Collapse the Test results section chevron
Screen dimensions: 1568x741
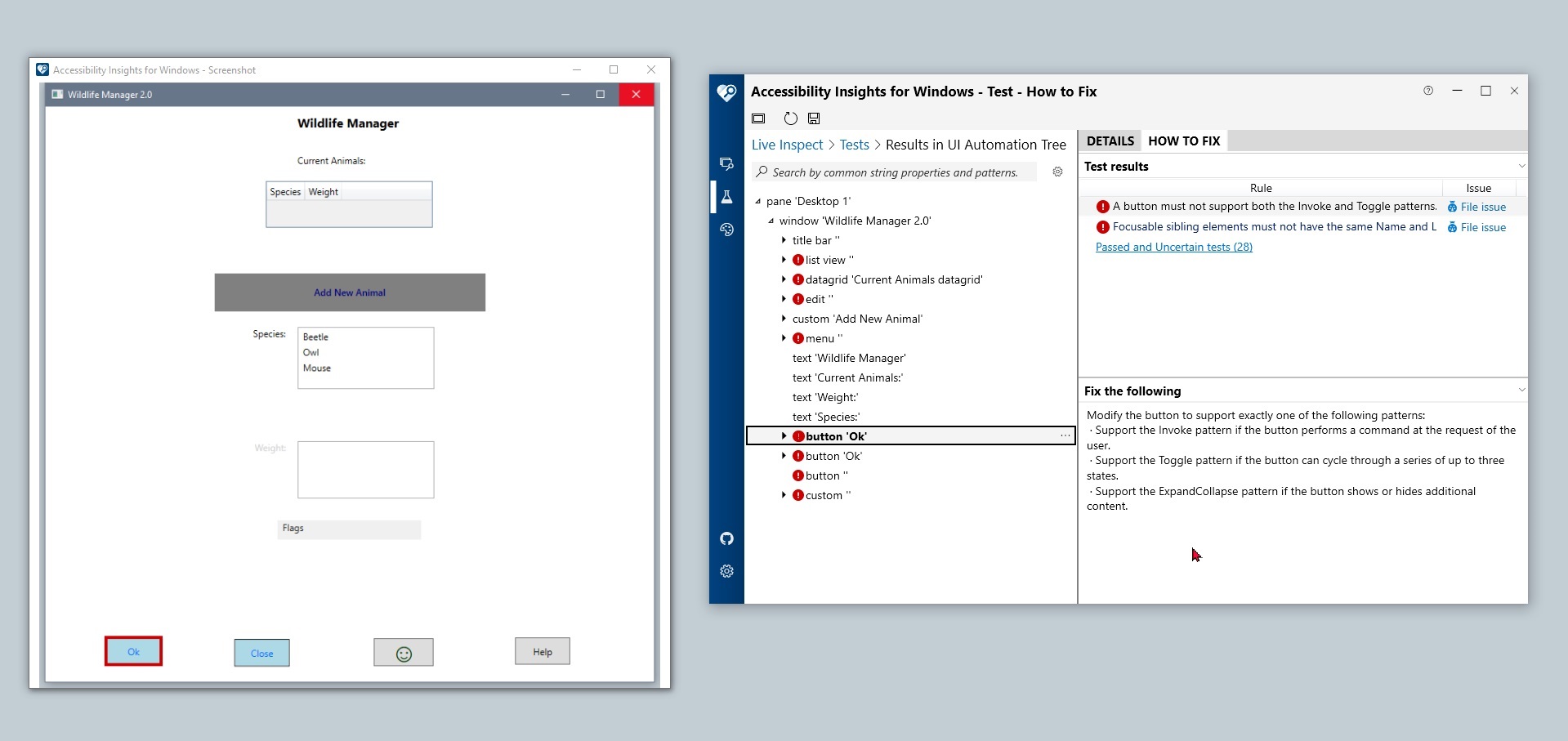[x=1521, y=166]
